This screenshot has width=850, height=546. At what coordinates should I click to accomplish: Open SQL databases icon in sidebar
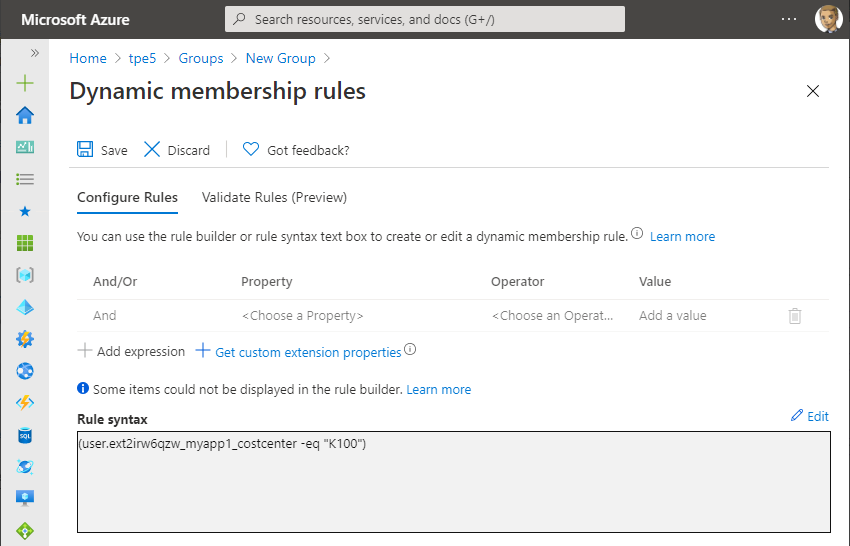pos(25,435)
